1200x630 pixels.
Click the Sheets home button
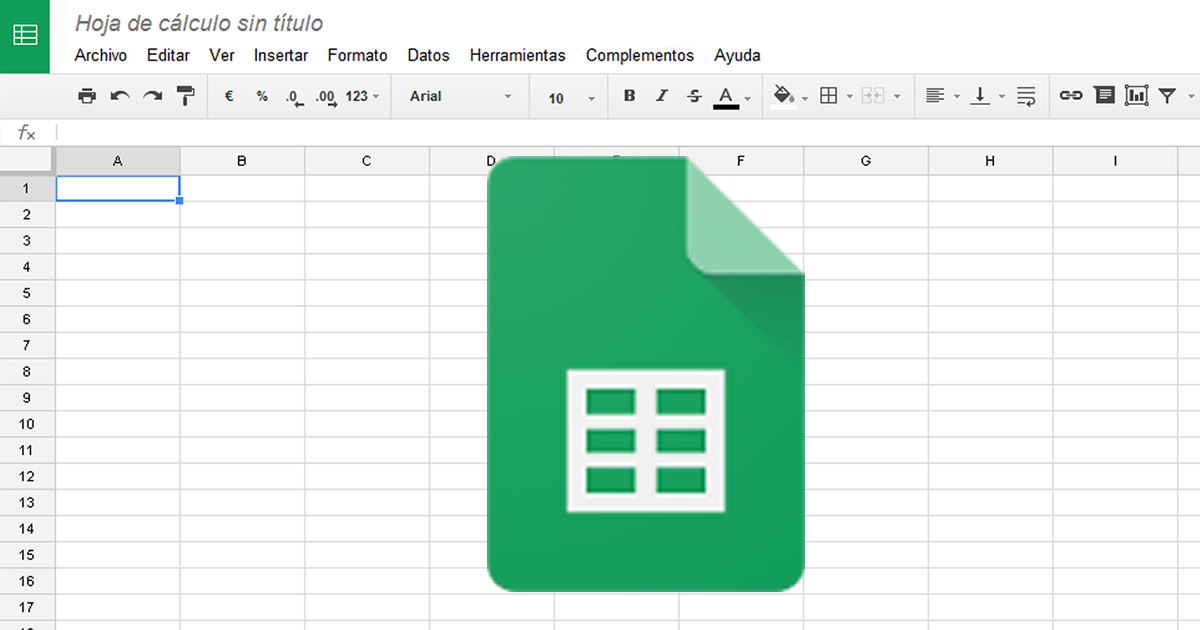(25, 36)
